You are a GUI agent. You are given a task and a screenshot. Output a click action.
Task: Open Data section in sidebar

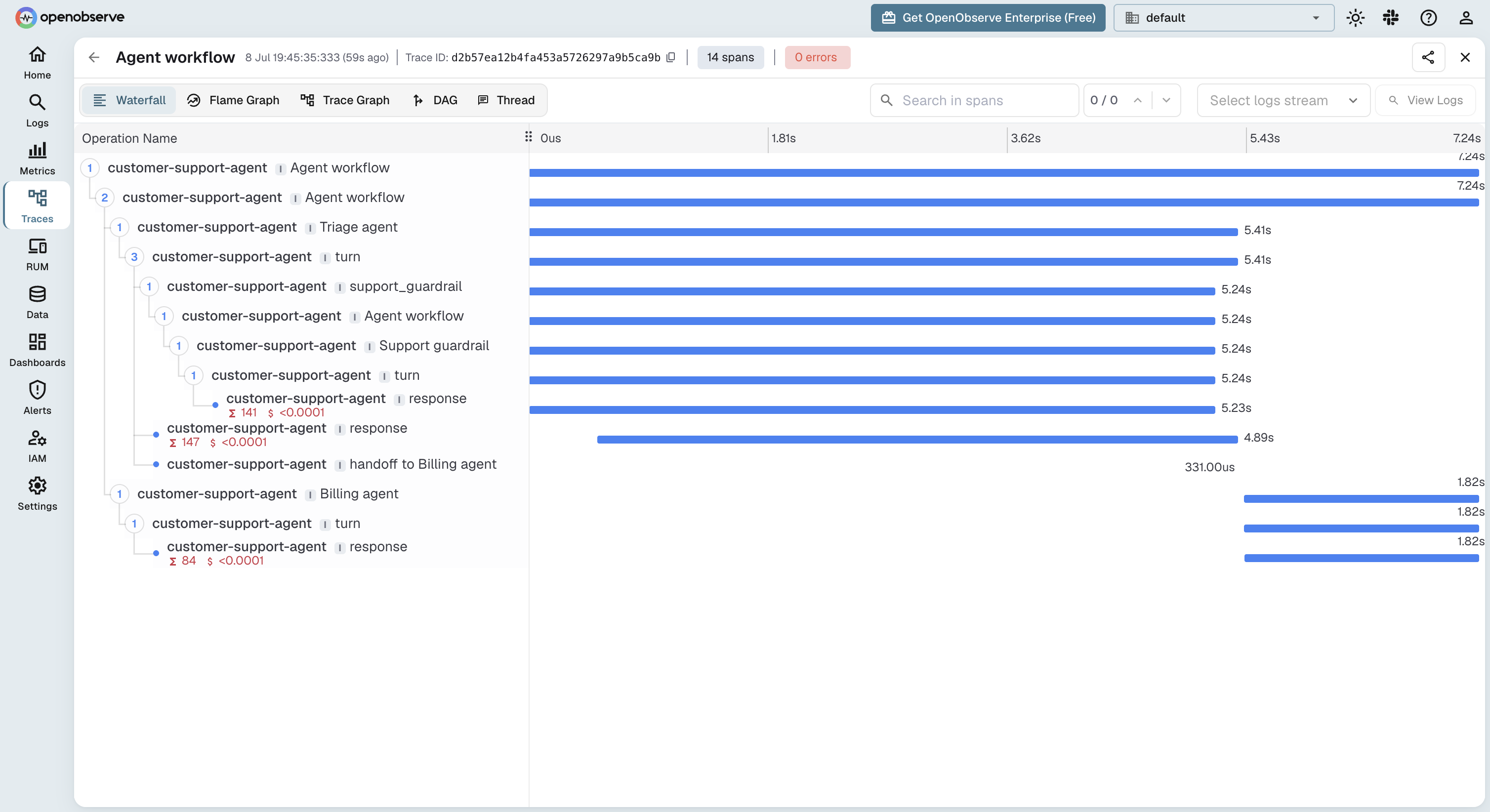coord(37,302)
